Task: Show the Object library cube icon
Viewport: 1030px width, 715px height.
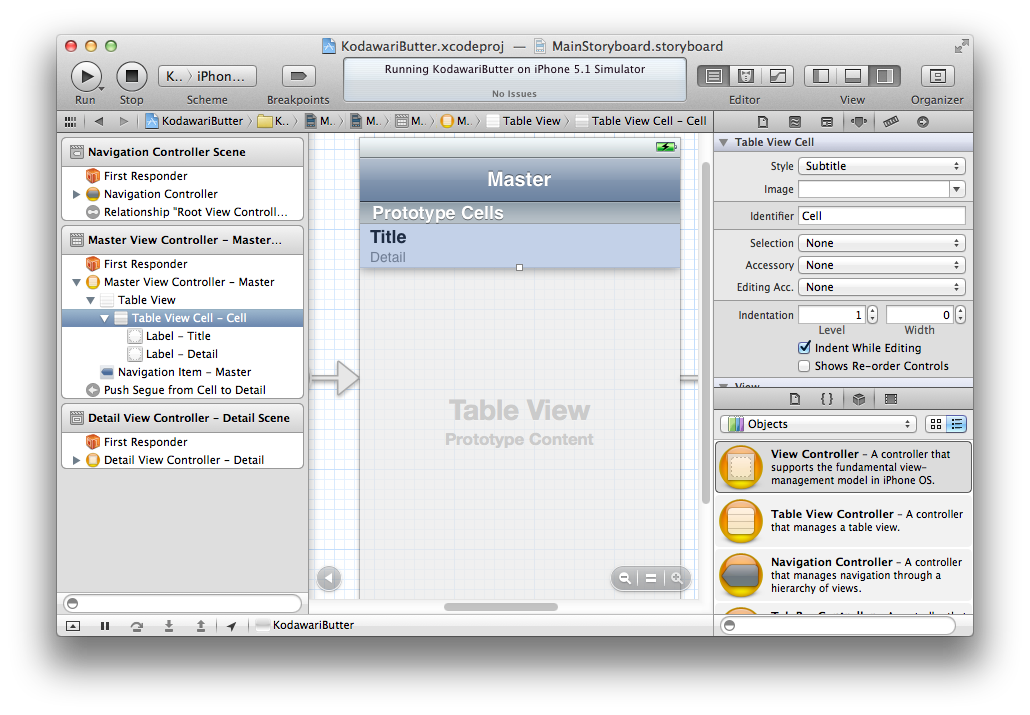Action: tap(859, 399)
